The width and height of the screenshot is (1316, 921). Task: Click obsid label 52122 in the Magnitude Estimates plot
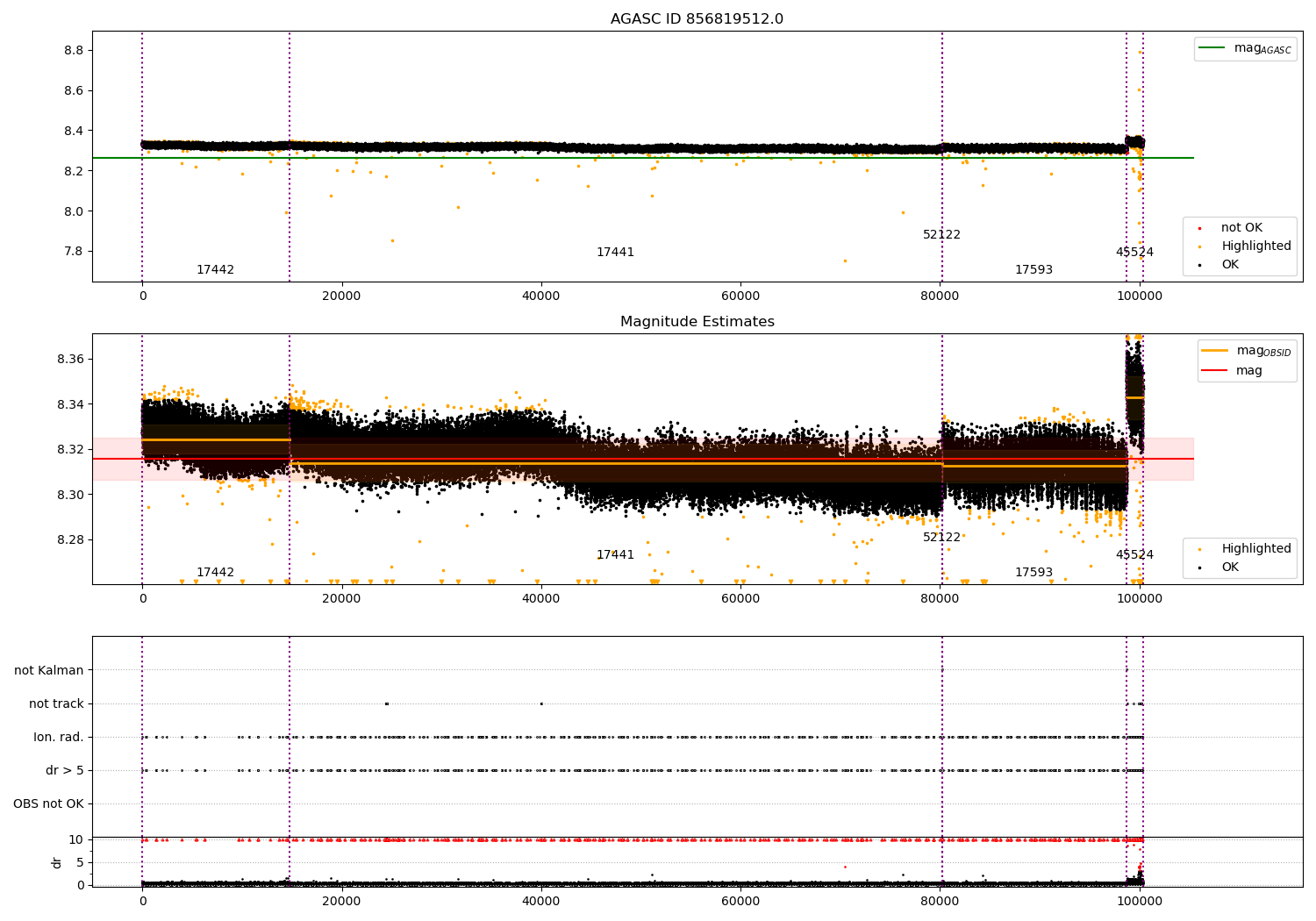tap(941, 538)
